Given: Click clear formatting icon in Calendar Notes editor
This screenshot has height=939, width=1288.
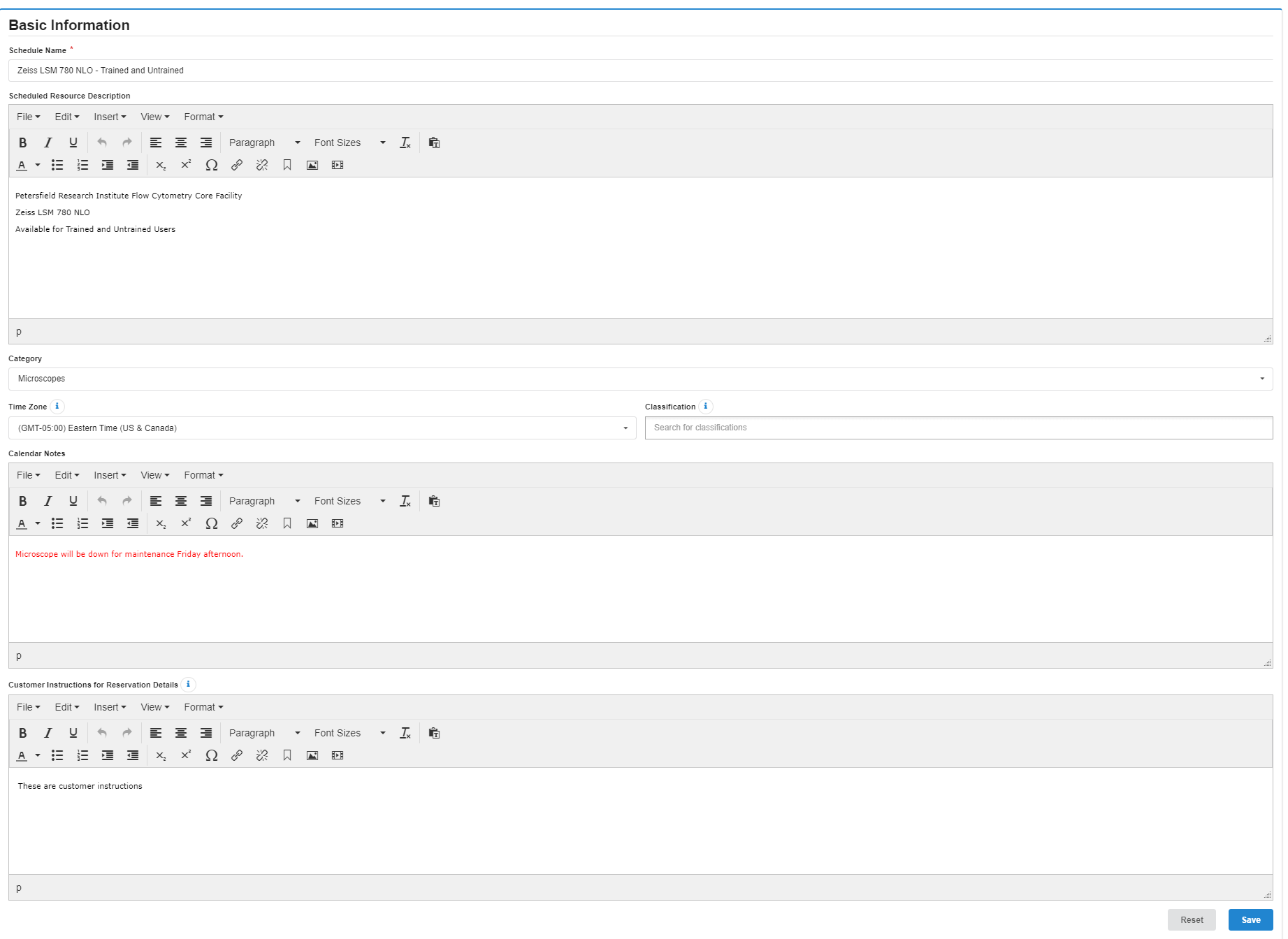Looking at the screenshot, I should coord(405,502).
